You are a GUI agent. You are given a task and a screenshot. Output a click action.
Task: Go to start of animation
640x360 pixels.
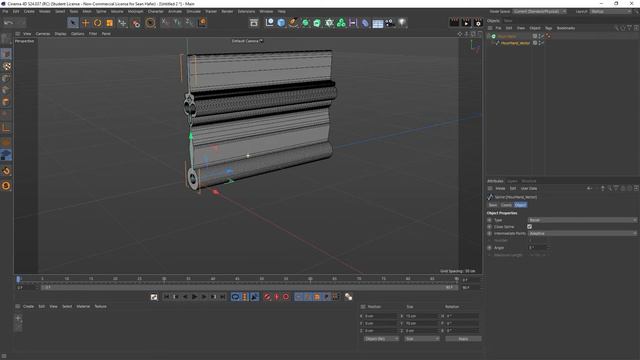[x=167, y=297]
